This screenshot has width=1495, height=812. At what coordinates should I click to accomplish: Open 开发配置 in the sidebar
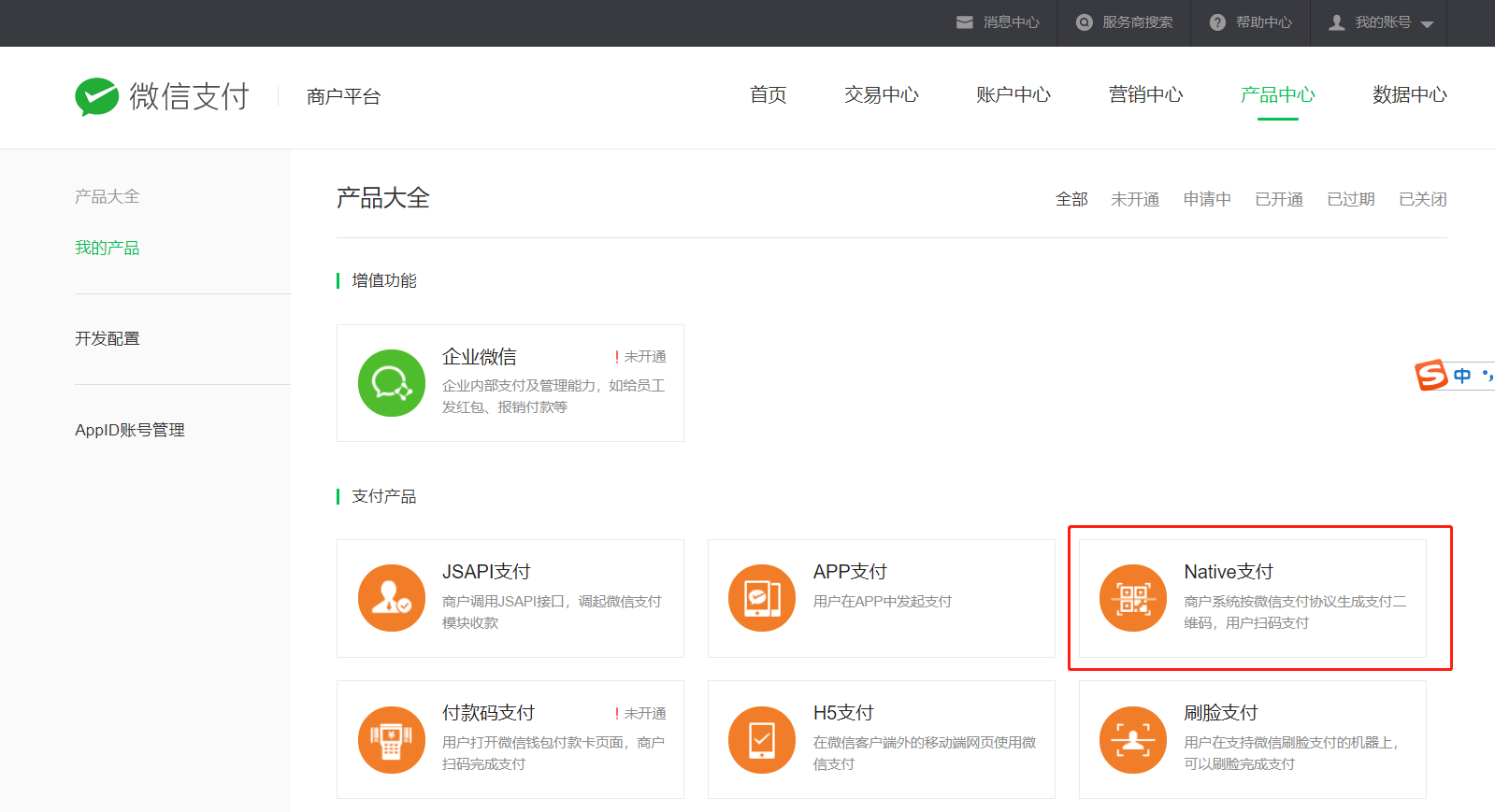(108, 338)
